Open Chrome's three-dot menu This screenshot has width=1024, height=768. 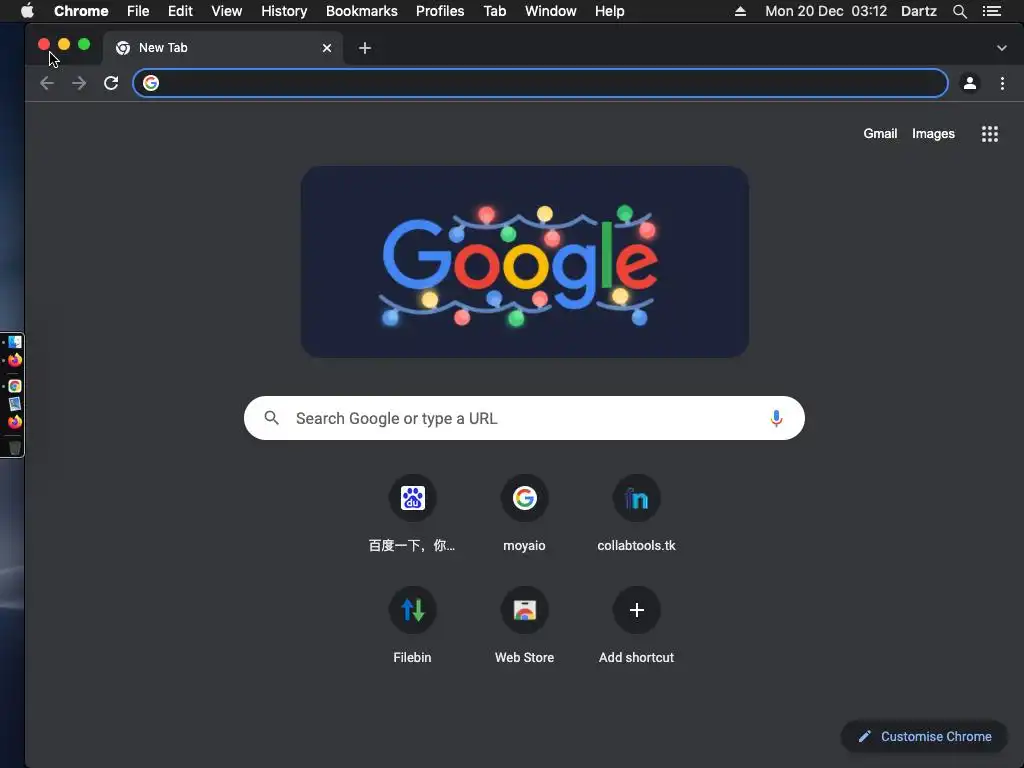[1002, 83]
